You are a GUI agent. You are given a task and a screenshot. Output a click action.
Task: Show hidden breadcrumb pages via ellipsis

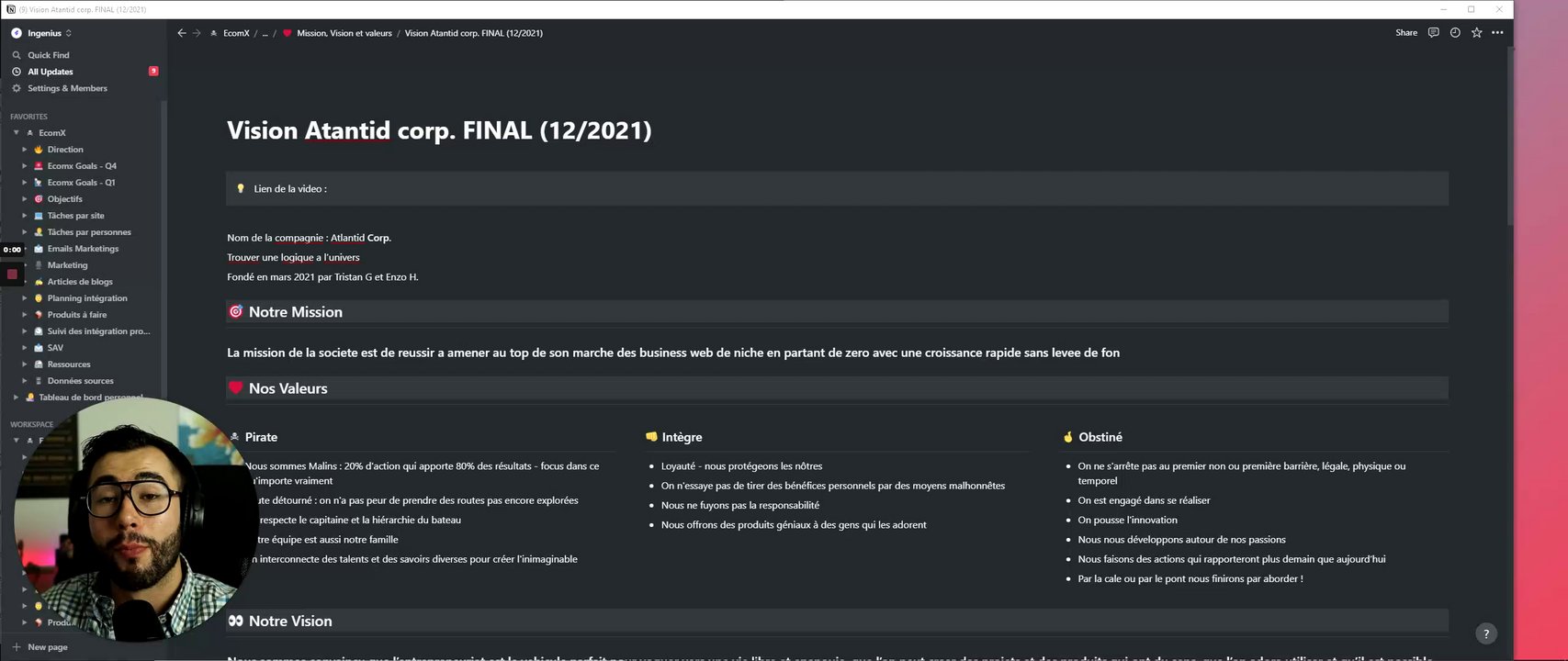265,33
